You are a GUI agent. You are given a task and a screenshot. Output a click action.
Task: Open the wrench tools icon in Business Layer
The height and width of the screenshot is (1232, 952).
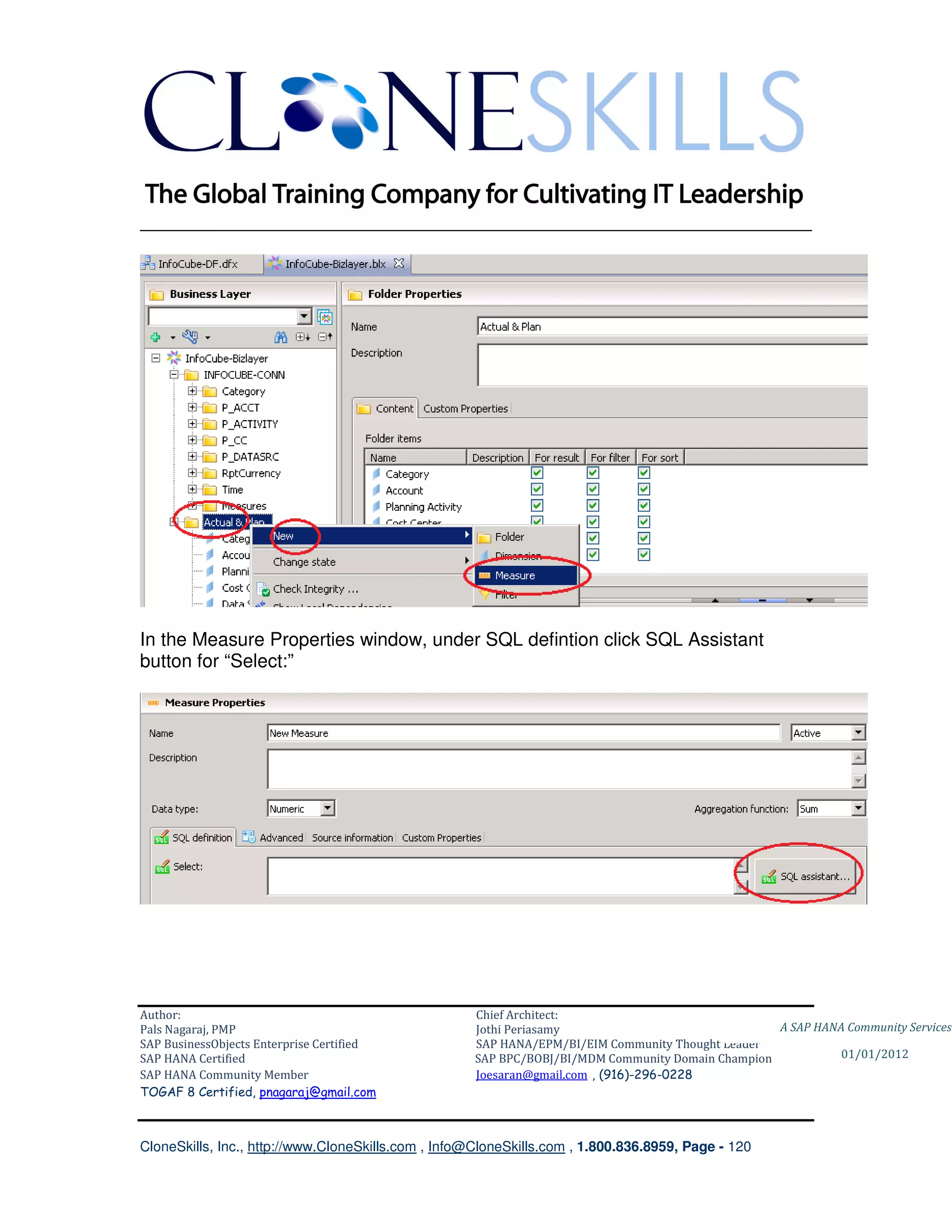point(190,337)
